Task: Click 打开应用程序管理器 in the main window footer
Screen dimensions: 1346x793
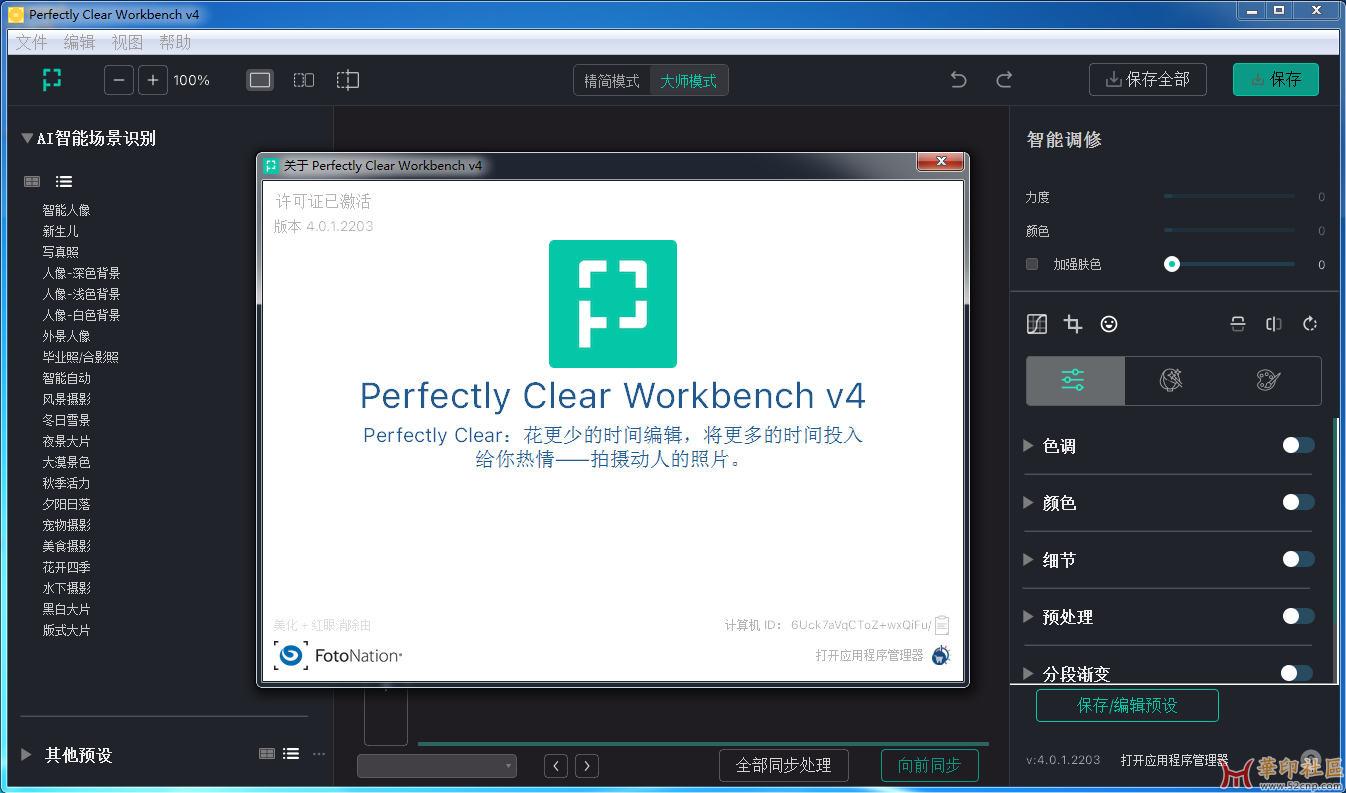Action: pos(1174,760)
